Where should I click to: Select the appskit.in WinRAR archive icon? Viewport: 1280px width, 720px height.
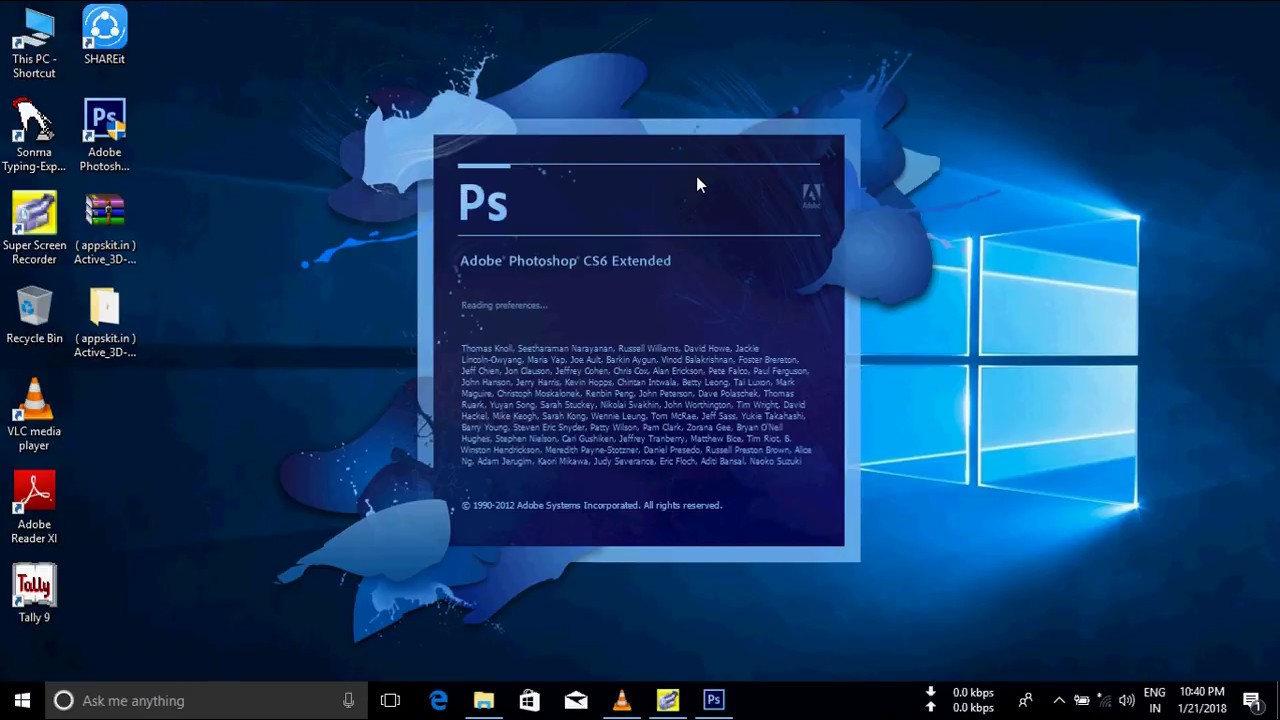click(105, 229)
